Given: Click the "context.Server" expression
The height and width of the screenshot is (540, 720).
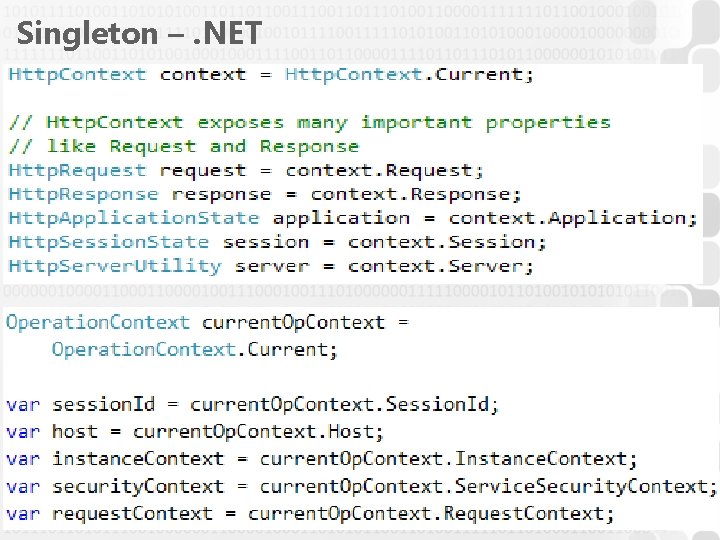Looking at the screenshot, I should pos(438,266).
